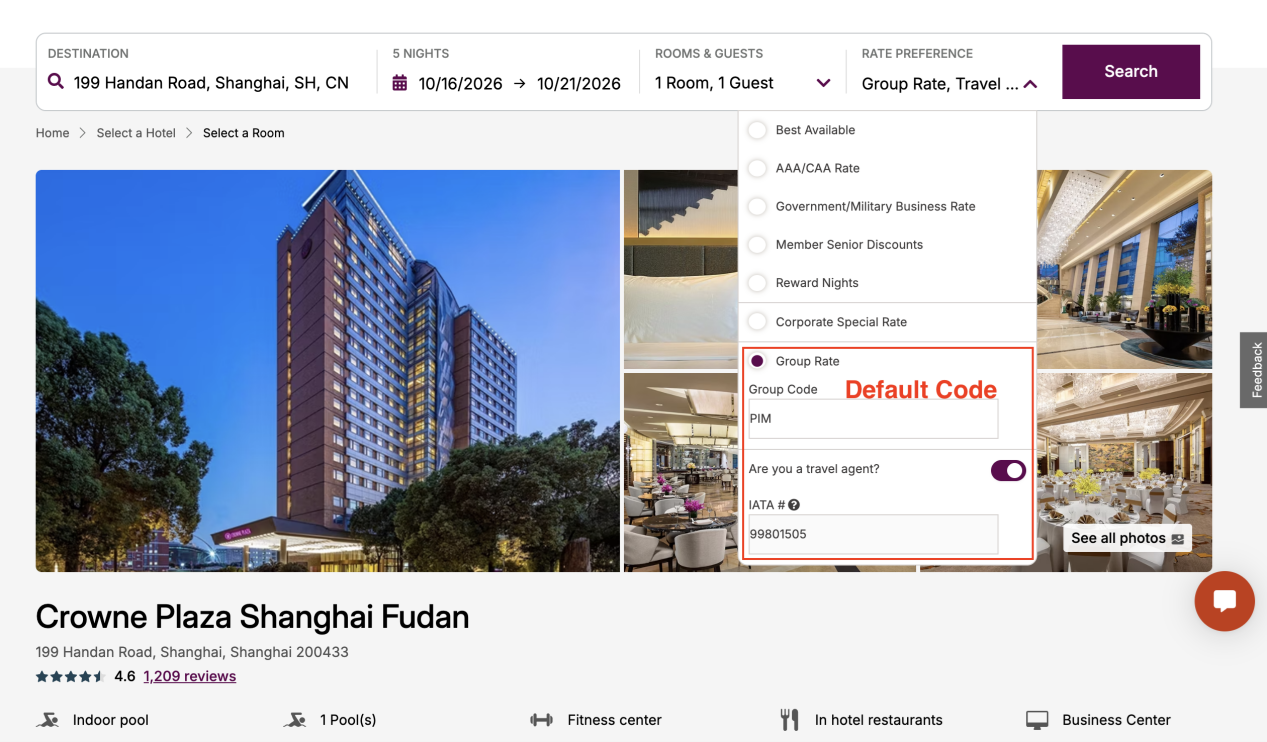Image resolution: width=1267 pixels, height=742 pixels.
Task: Click the Business Center monitor icon
Action: 1037,720
